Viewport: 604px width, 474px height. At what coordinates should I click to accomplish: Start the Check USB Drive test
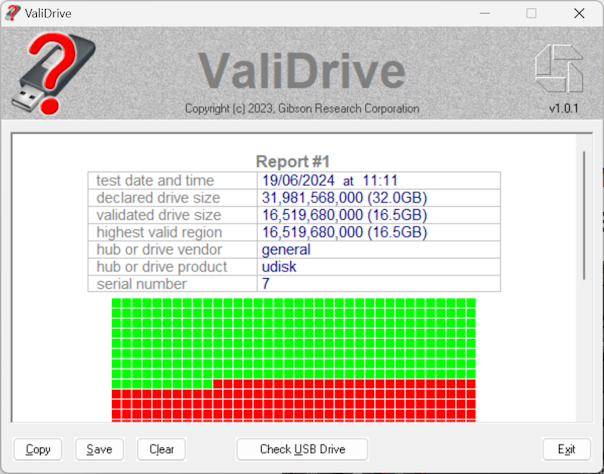[302, 449]
